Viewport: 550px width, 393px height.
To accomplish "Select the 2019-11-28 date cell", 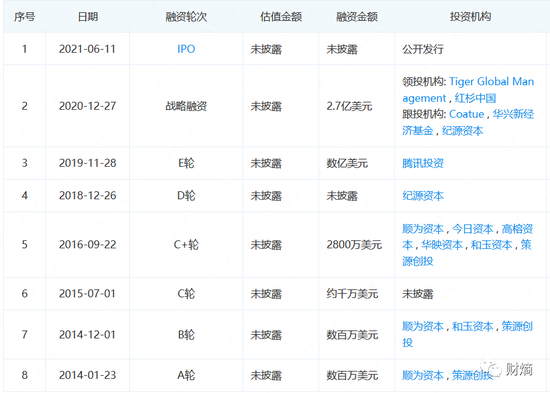I will tap(87, 163).
